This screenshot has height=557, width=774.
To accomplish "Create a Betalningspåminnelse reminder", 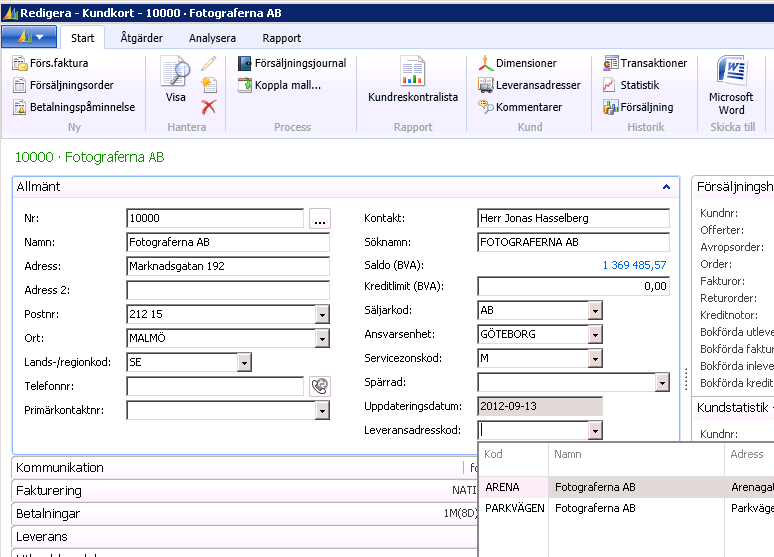I will [74, 107].
